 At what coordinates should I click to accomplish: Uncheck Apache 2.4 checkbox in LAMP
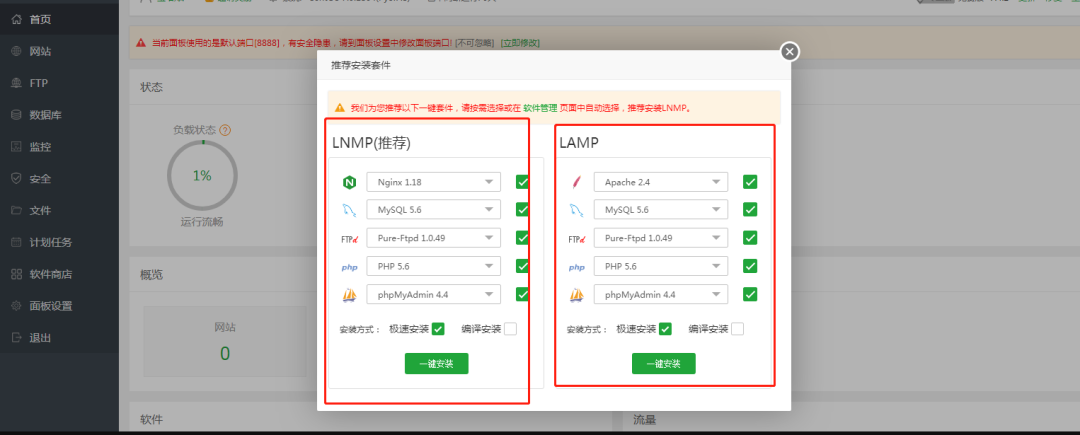tap(750, 182)
